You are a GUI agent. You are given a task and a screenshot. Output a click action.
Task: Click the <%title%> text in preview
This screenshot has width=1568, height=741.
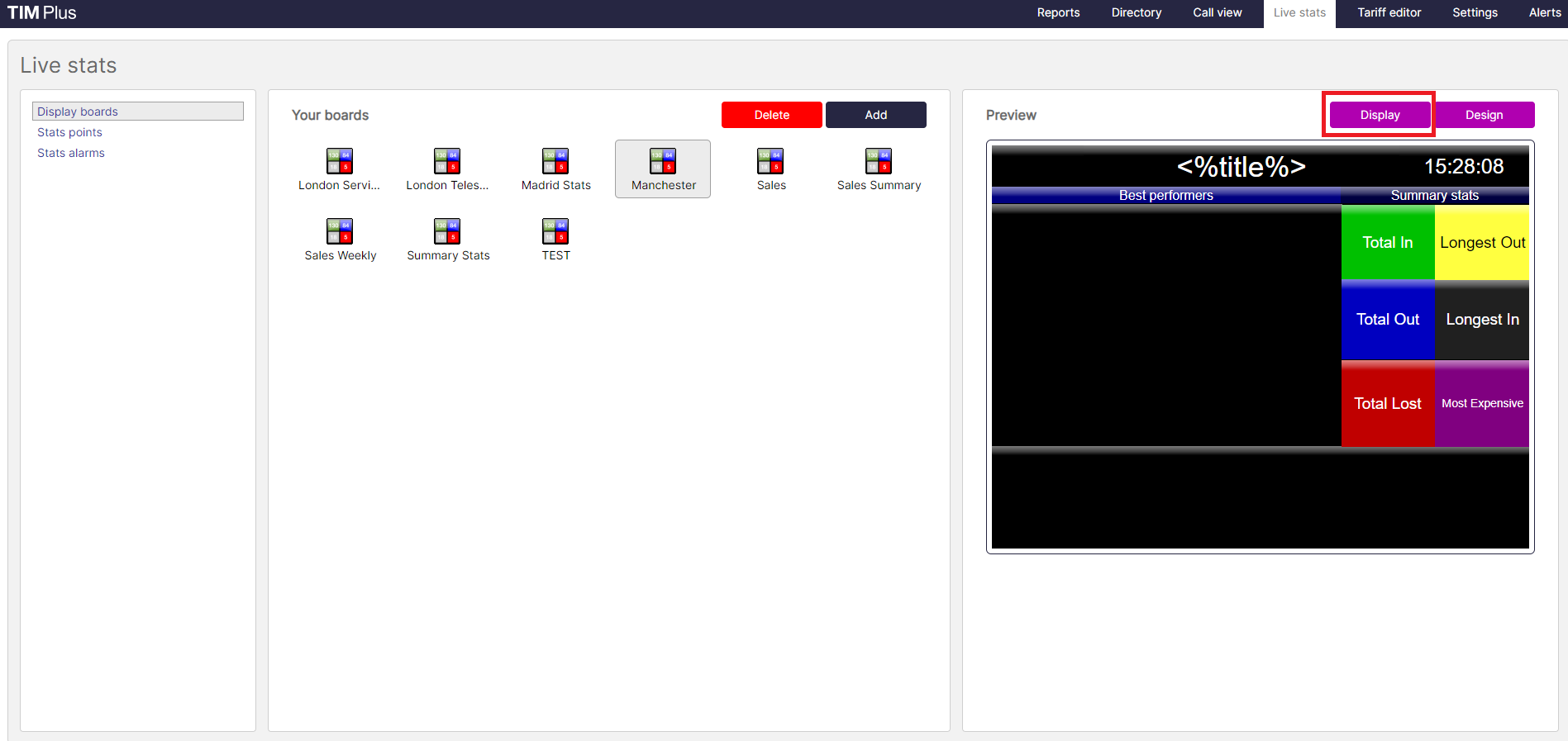pyautogui.click(x=1241, y=167)
